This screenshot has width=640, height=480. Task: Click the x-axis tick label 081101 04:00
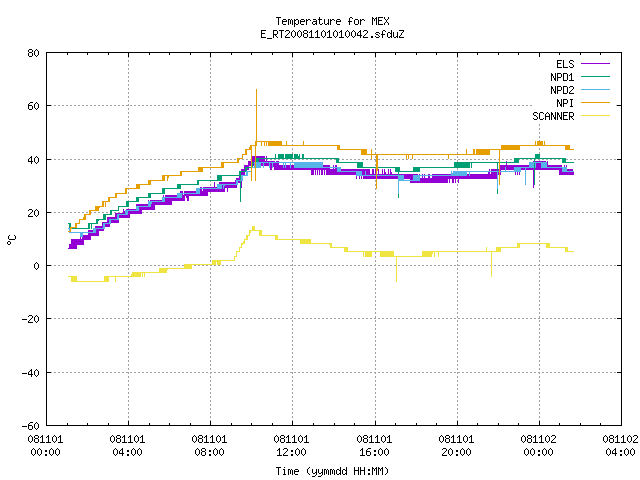(127, 446)
